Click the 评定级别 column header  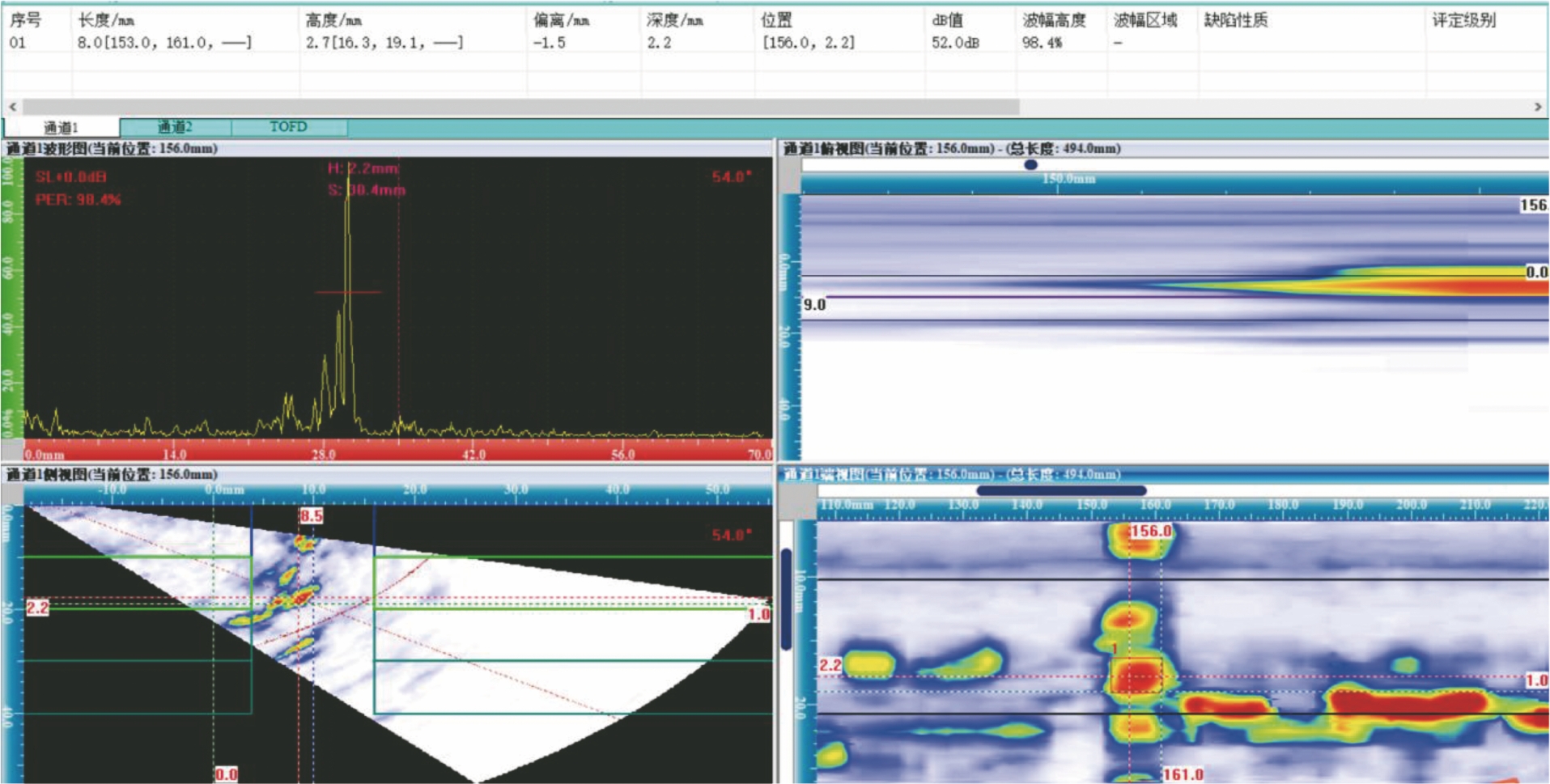click(x=1463, y=20)
